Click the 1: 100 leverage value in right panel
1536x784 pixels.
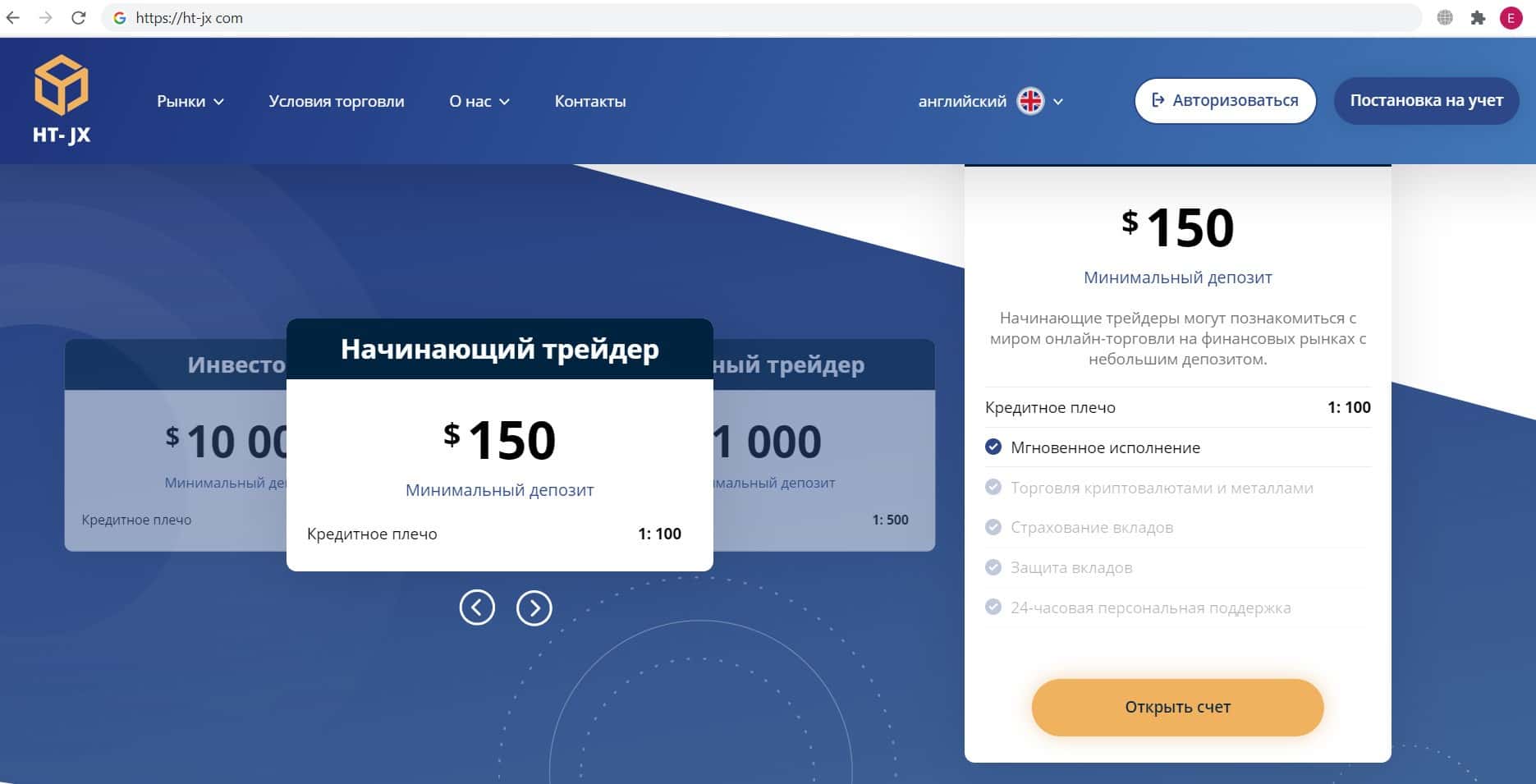pos(1349,407)
